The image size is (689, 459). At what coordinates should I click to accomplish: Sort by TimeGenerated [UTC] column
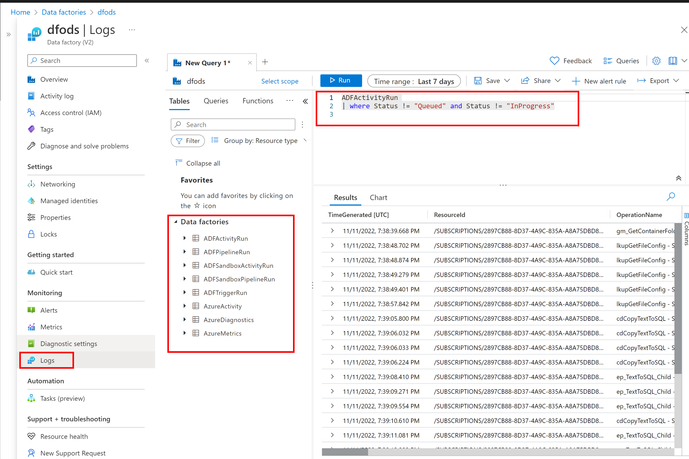tap(359, 215)
